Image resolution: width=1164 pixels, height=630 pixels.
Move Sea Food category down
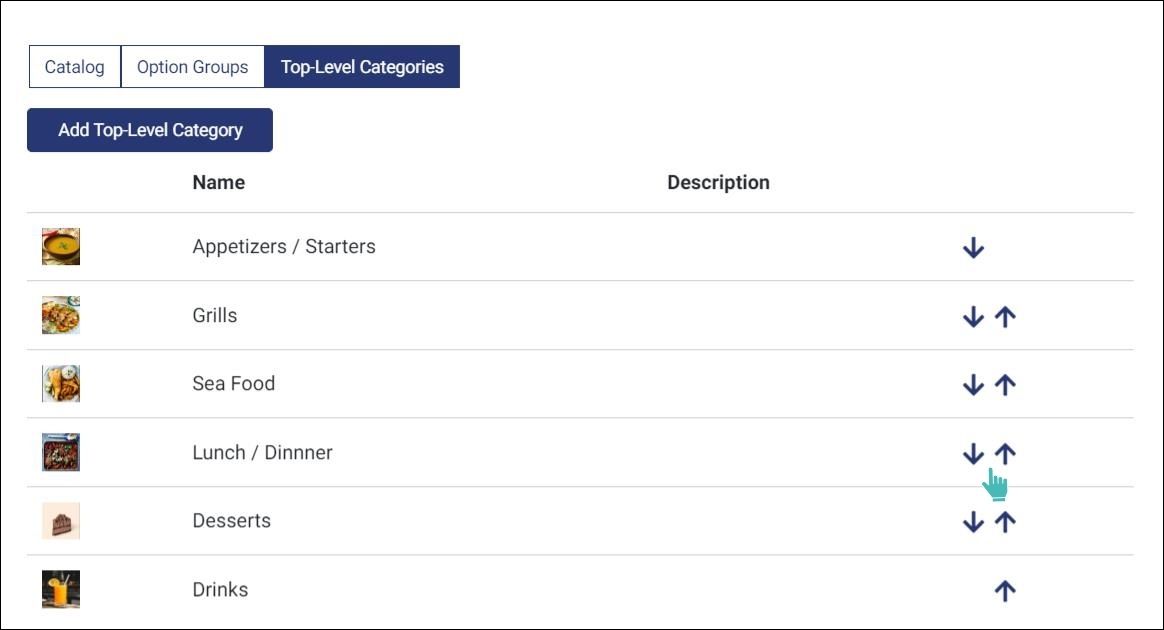[973, 385]
